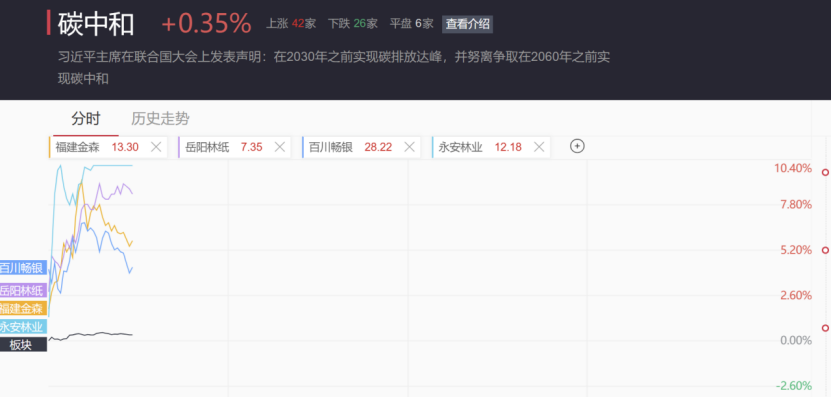Remove 永安林业 from the chart
Viewport: 831px width, 398px height.
(539, 147)
